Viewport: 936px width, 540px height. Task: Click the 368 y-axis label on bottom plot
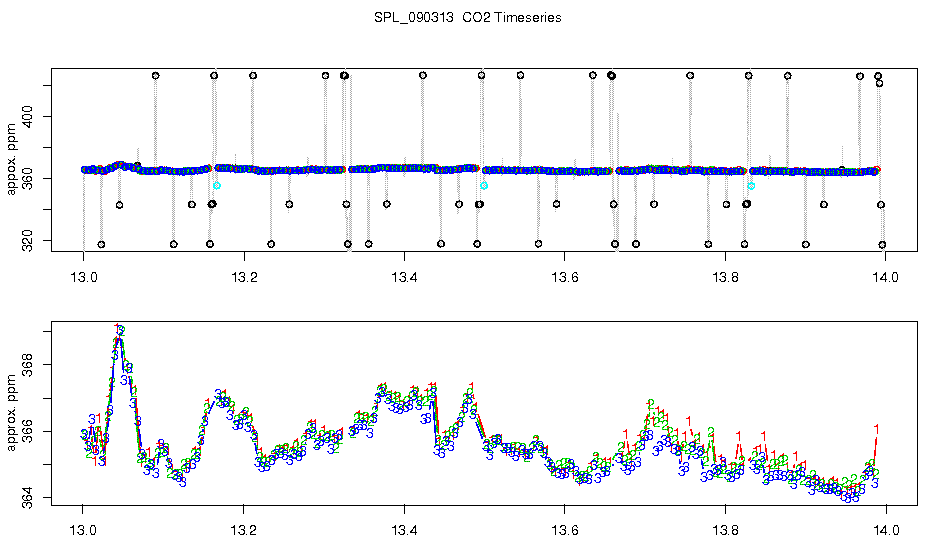tap(27, 365)
